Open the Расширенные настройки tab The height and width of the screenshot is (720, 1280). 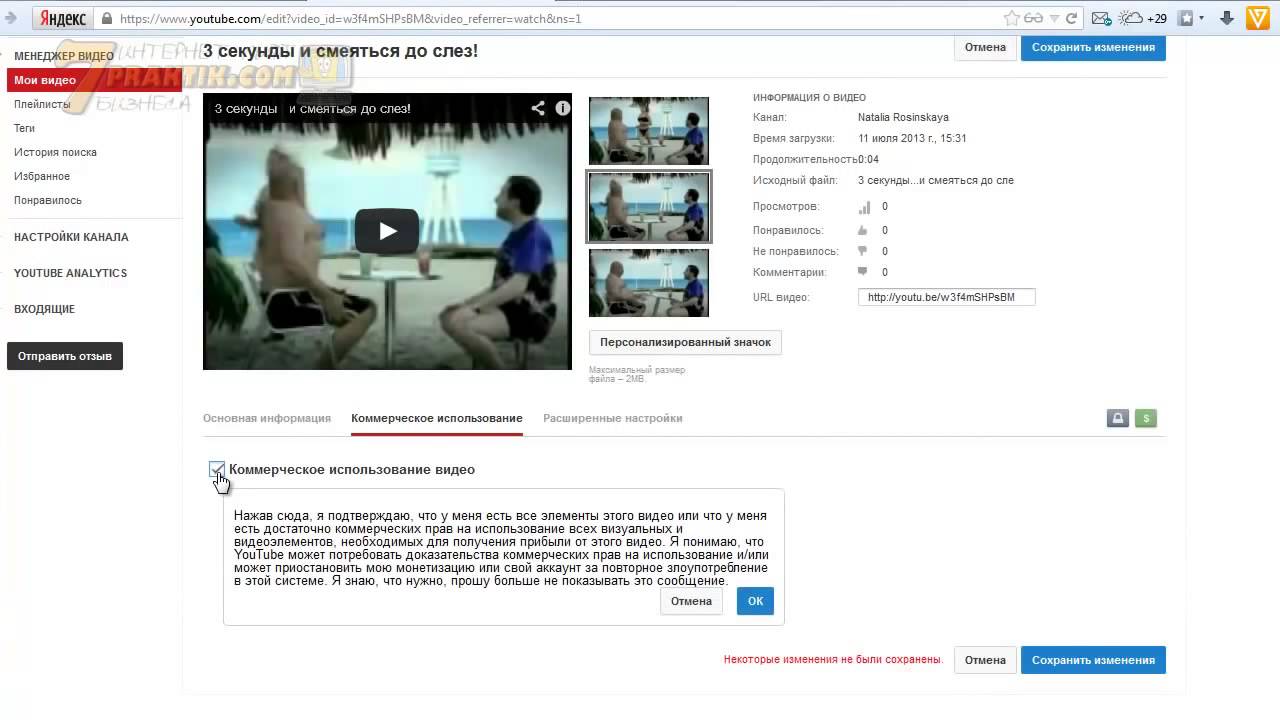click(612, 418)
